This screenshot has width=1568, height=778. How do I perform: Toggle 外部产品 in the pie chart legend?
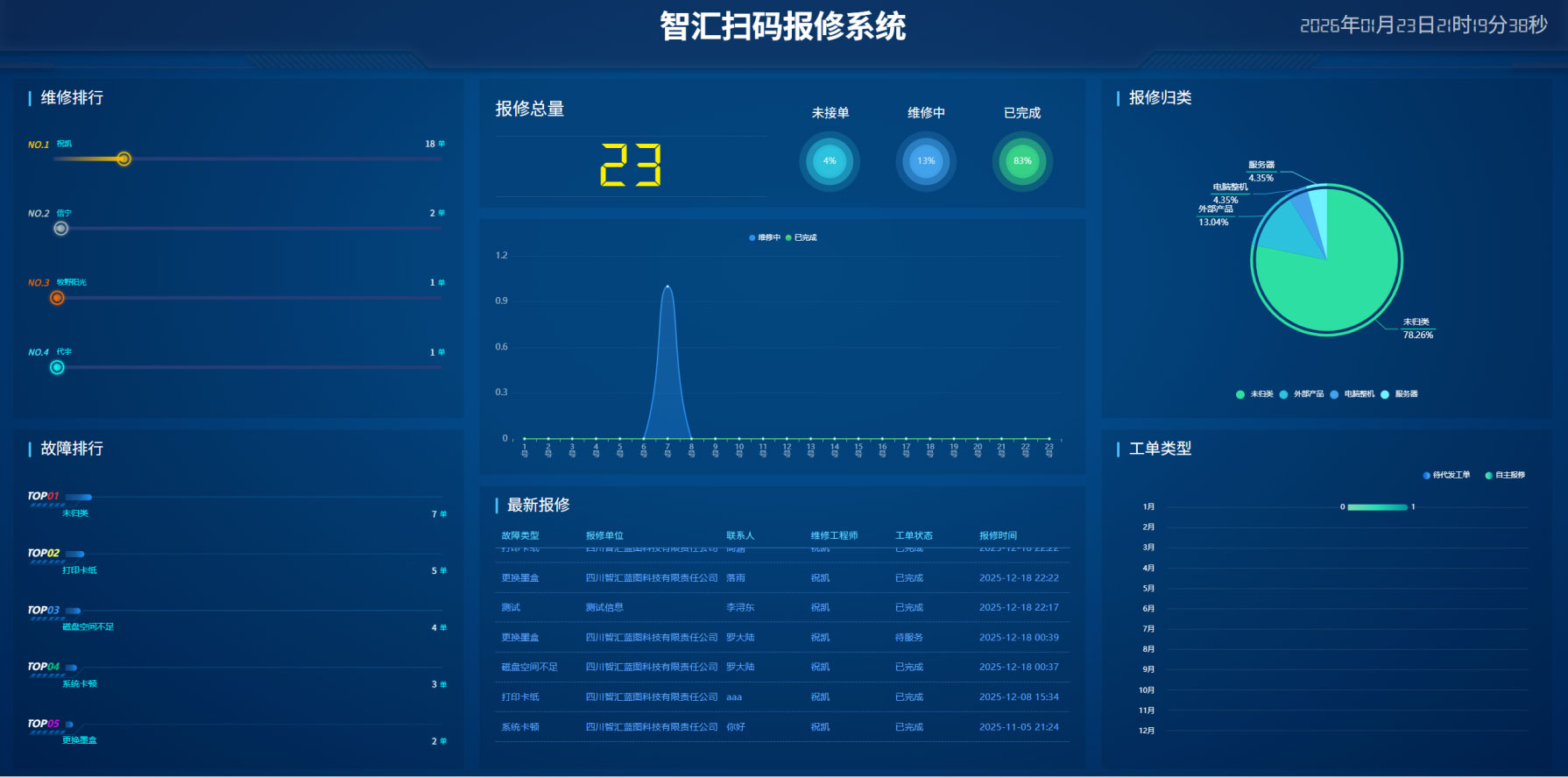tap(1302, 394)
